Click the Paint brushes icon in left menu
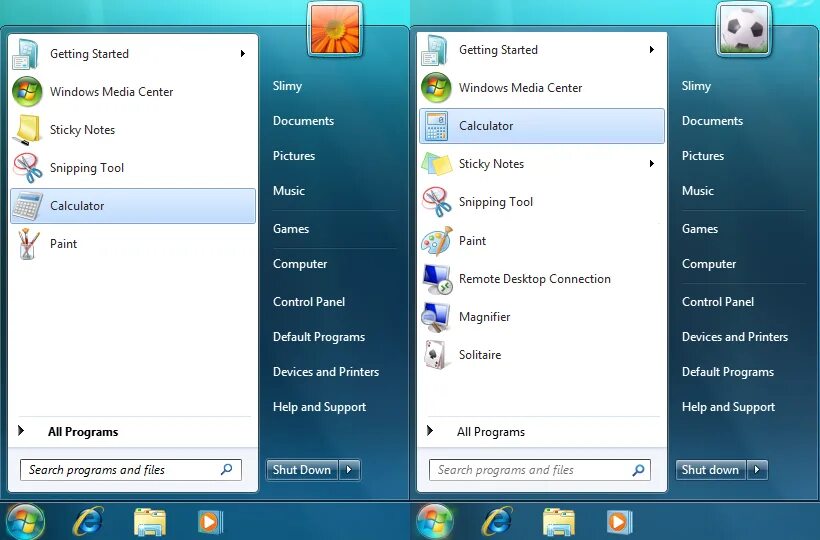Image resolution: width=820 pixels, height=540 pixels. (28, 244)
